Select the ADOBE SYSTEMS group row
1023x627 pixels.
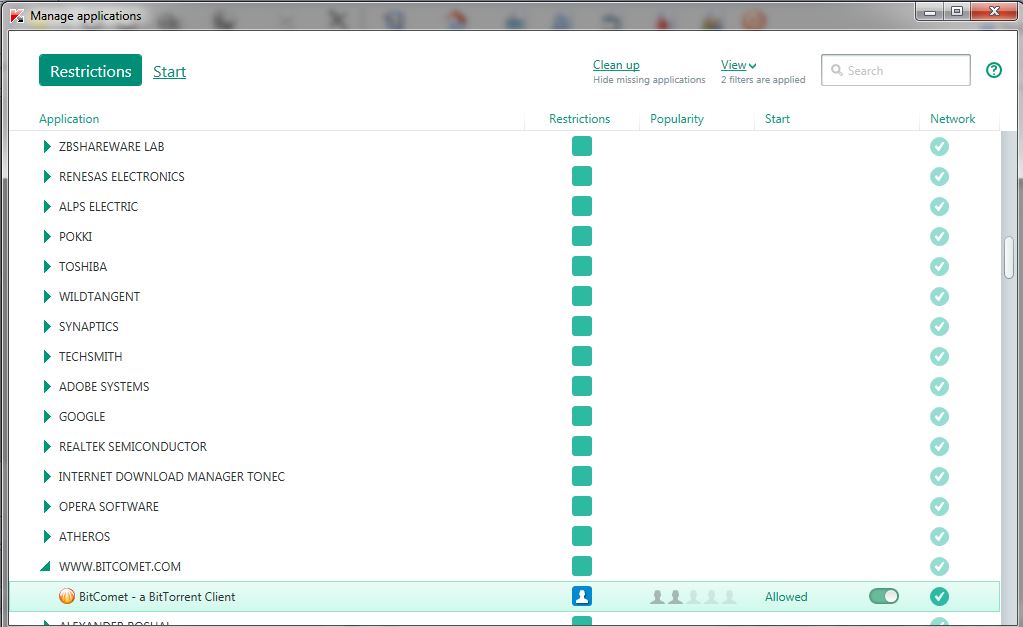pyautogui.click(x=504, y=386)
